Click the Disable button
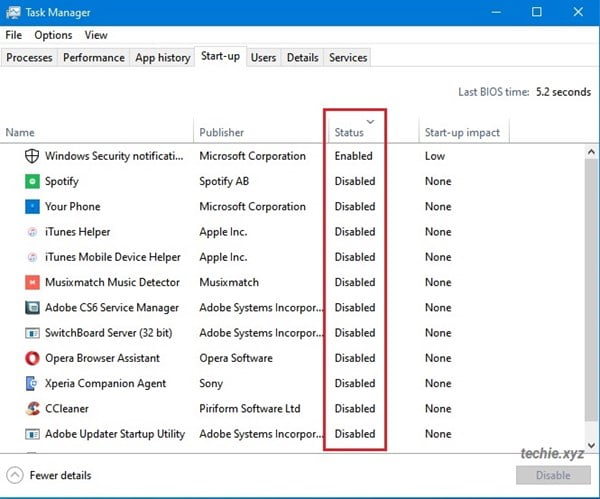600x499 pixels. [x=553, y=475]
